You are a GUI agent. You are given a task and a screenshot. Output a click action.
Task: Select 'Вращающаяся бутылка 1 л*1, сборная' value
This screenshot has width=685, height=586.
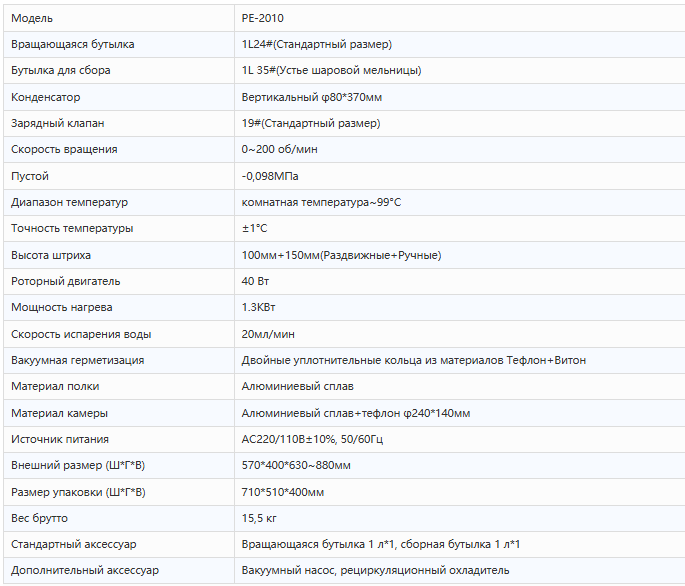(x=381, y=545)
